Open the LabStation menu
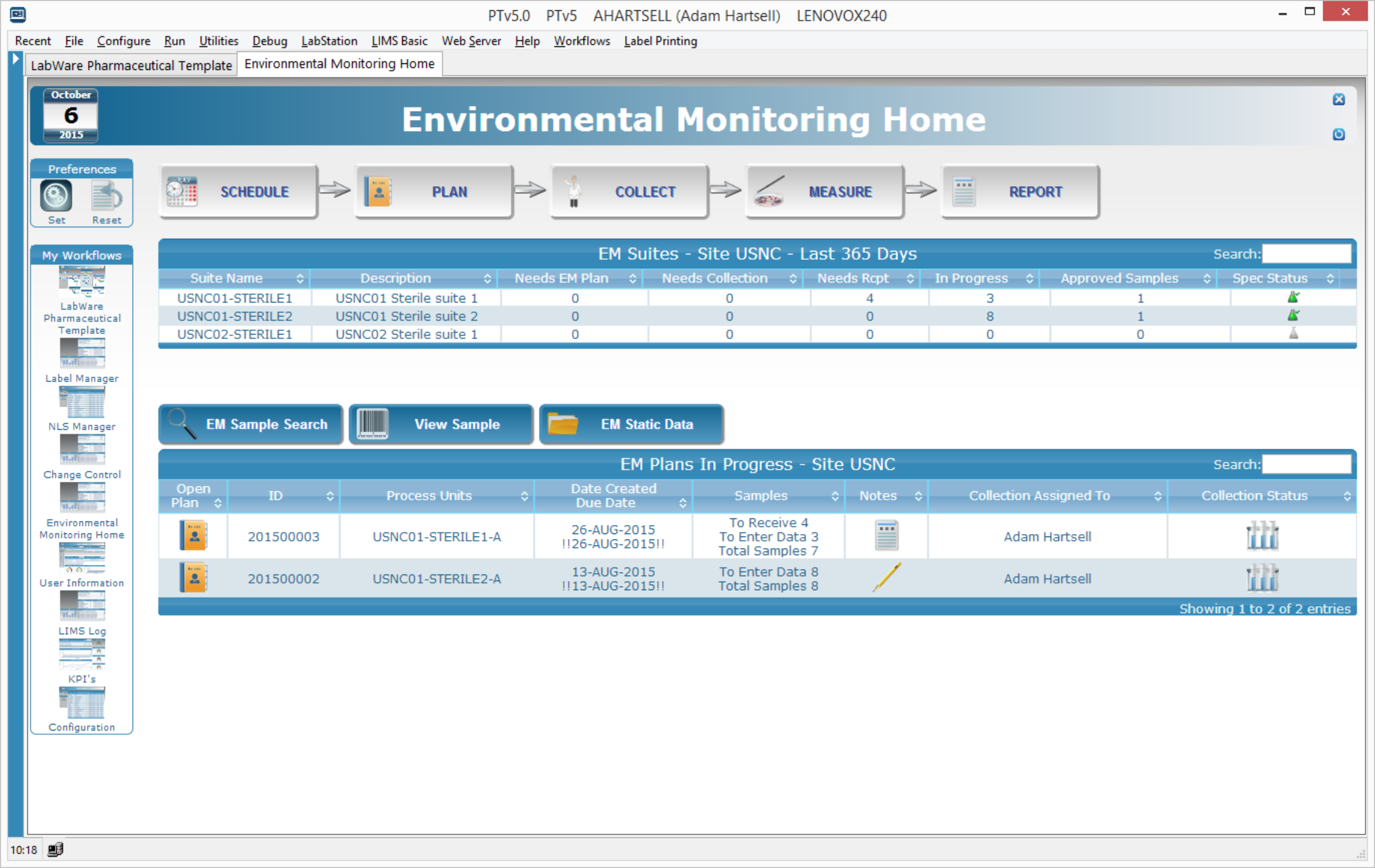Image resolution: width=1375 pixels, height=868 pixels. coord(329,41)
